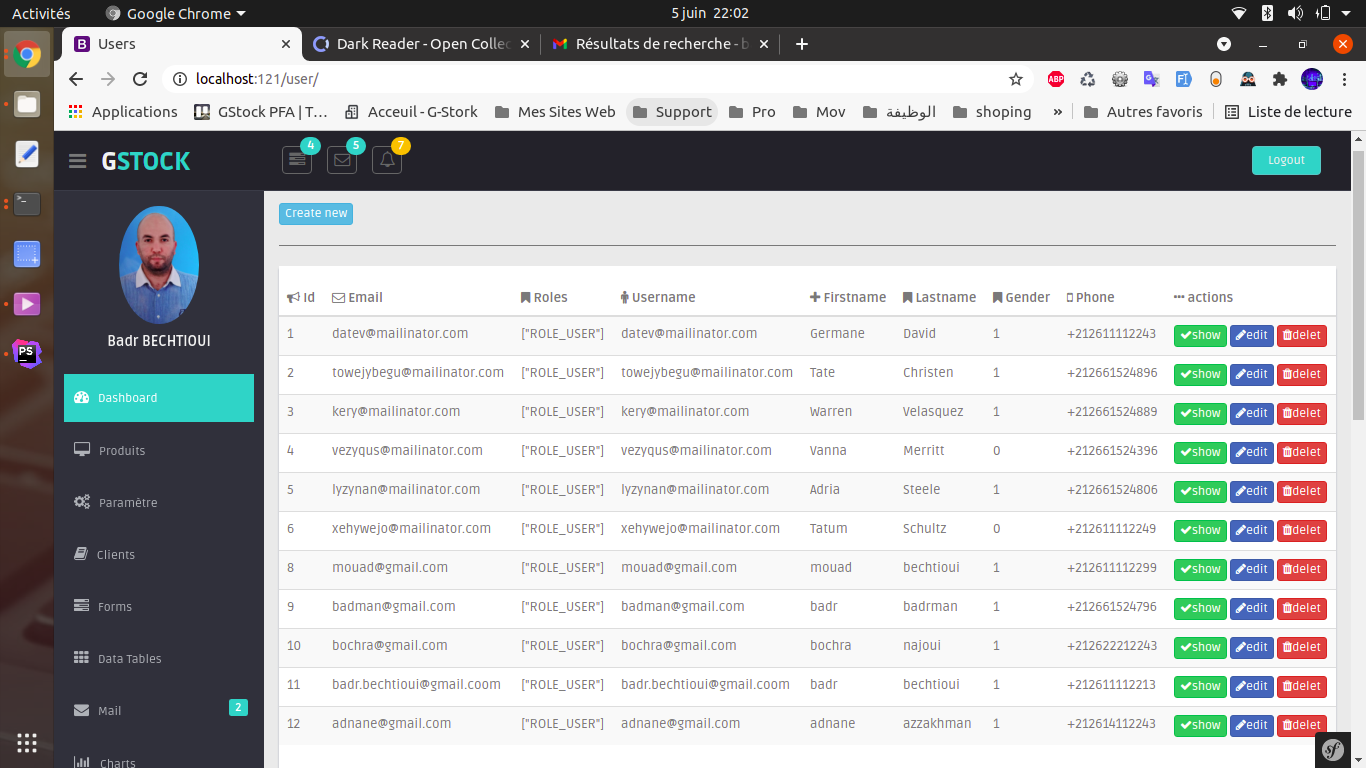Select Produits in the sidebar menu
This screenshot has height=768, width=1366.
(x=122, y=451)
